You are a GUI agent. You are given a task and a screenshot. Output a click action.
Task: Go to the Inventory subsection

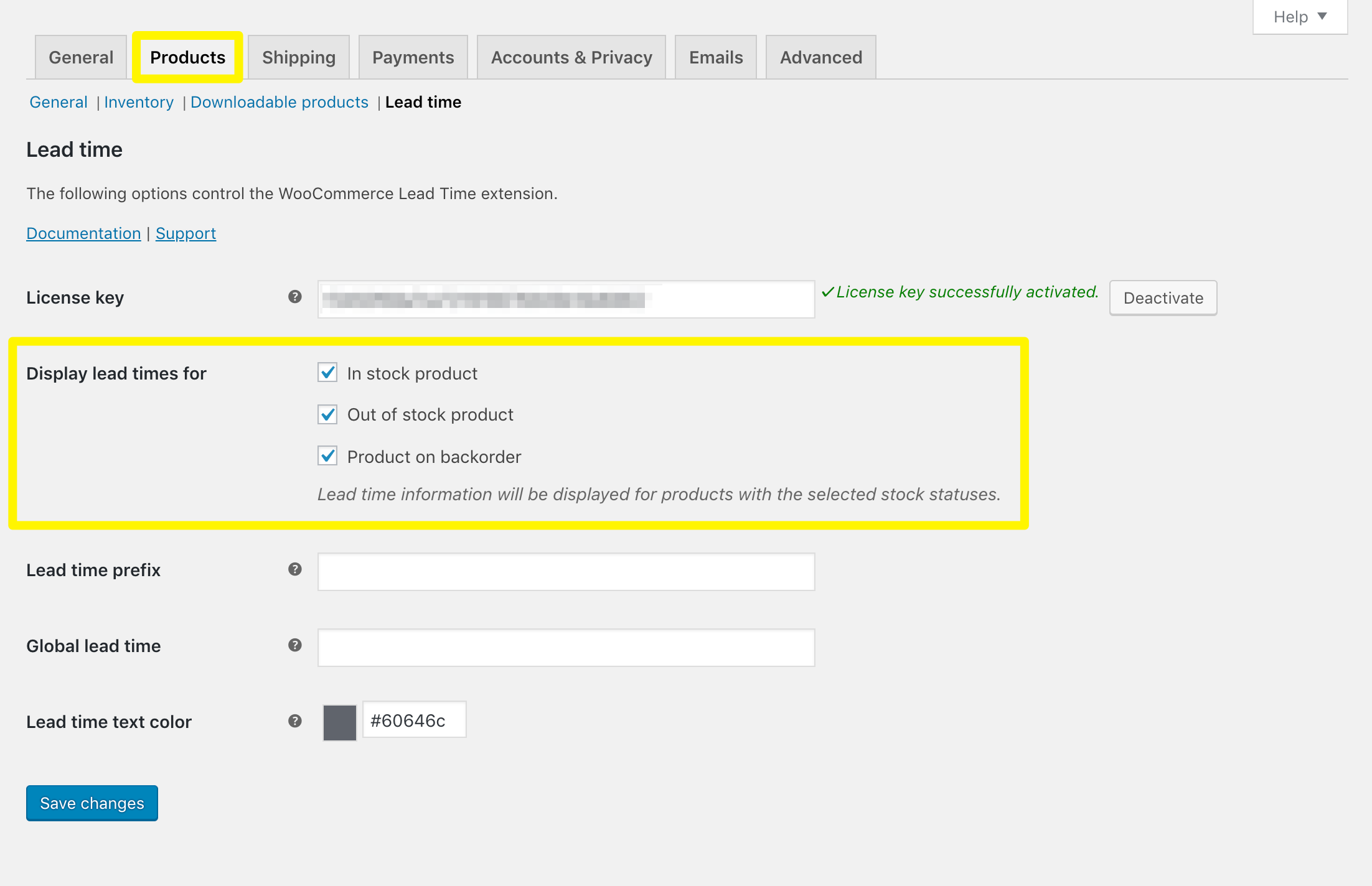(139, 102)
